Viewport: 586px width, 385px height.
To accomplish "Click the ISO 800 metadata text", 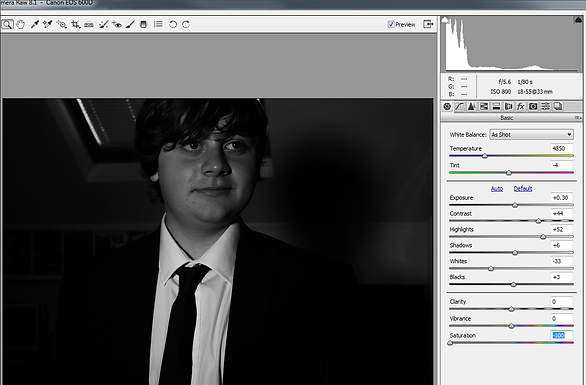I will [500, 92].
